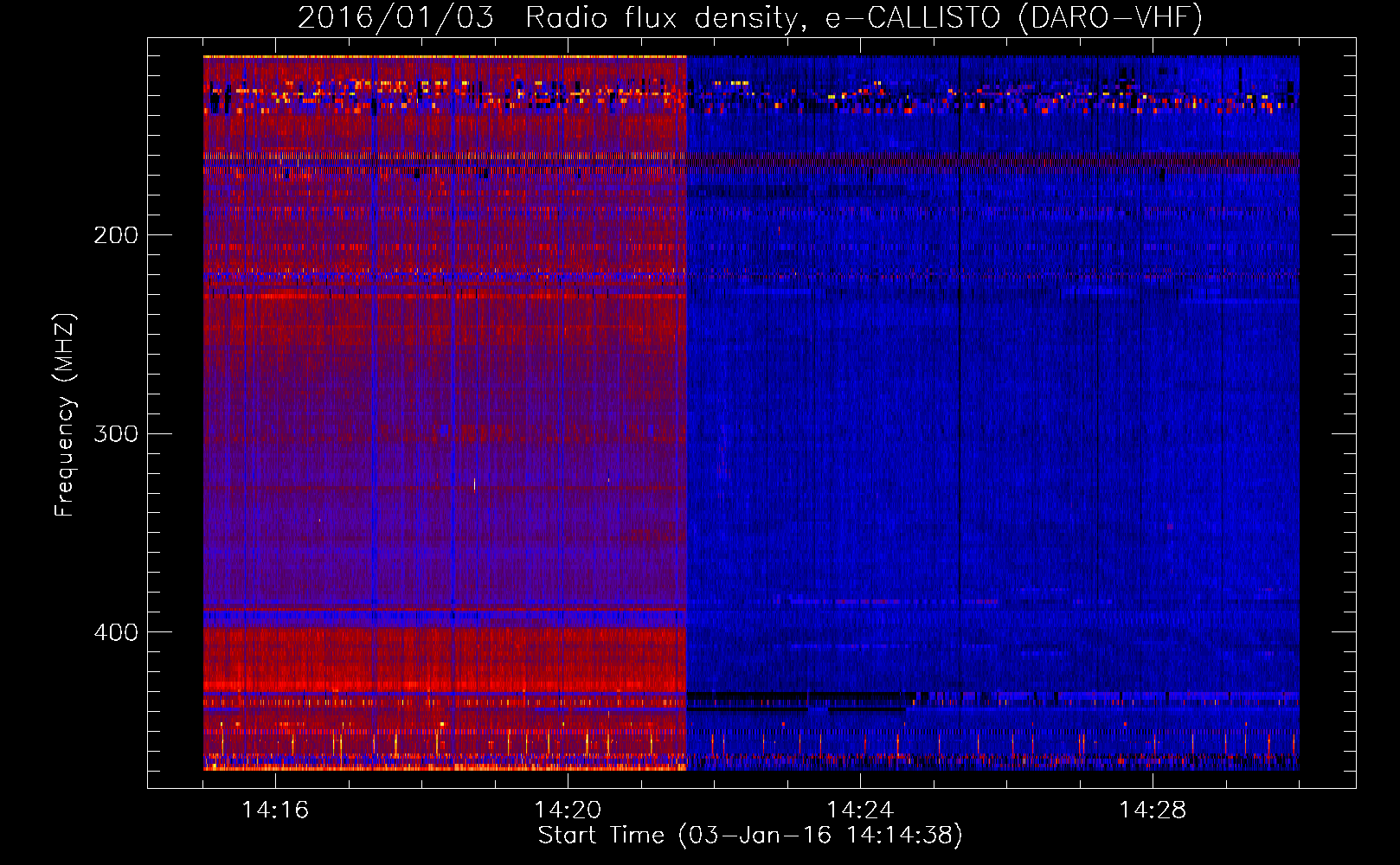Click the 200 frequency tick label
This screenshot has height=865, width=1400.
pyautogui.click(x=116, y=235)
